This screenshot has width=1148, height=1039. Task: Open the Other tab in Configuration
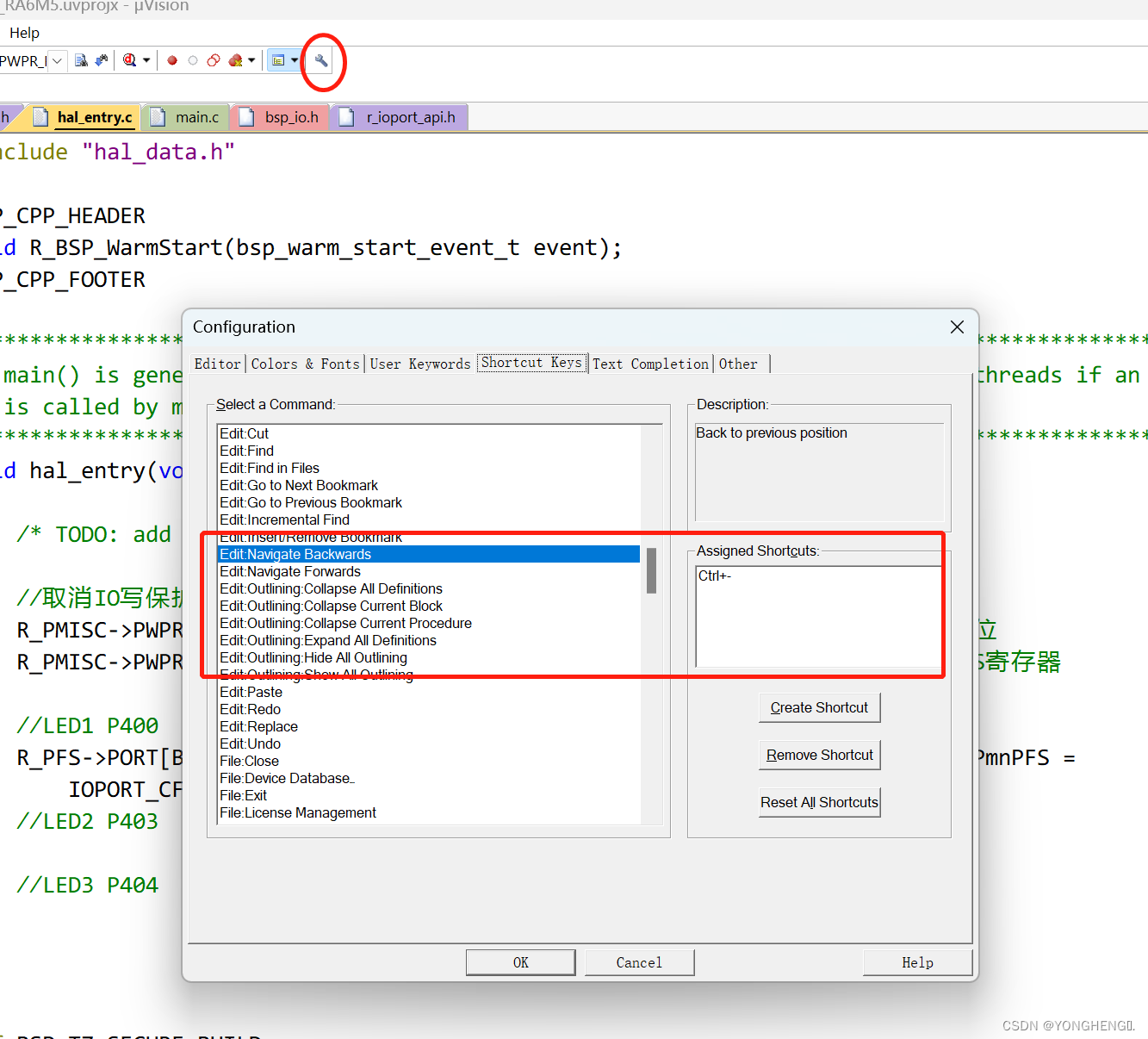pyautogui.click(x=739, y=364)
